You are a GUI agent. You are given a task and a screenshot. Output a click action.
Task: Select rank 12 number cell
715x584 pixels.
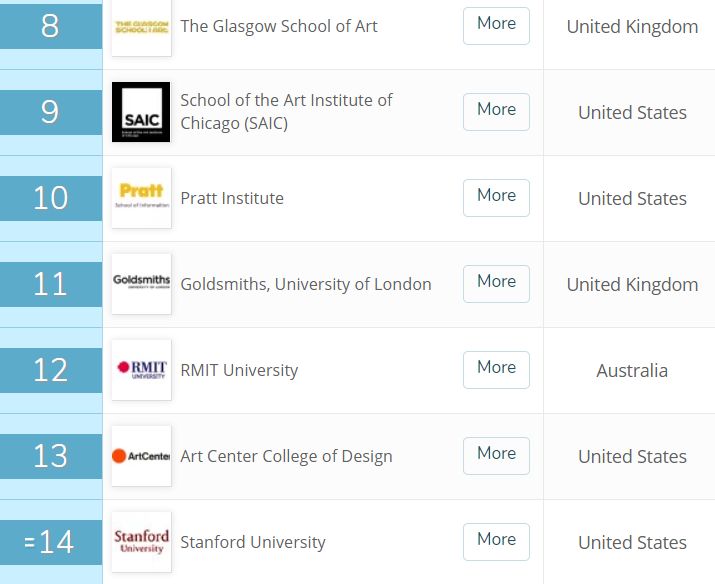pyautogui.click(x=51, y=370)
